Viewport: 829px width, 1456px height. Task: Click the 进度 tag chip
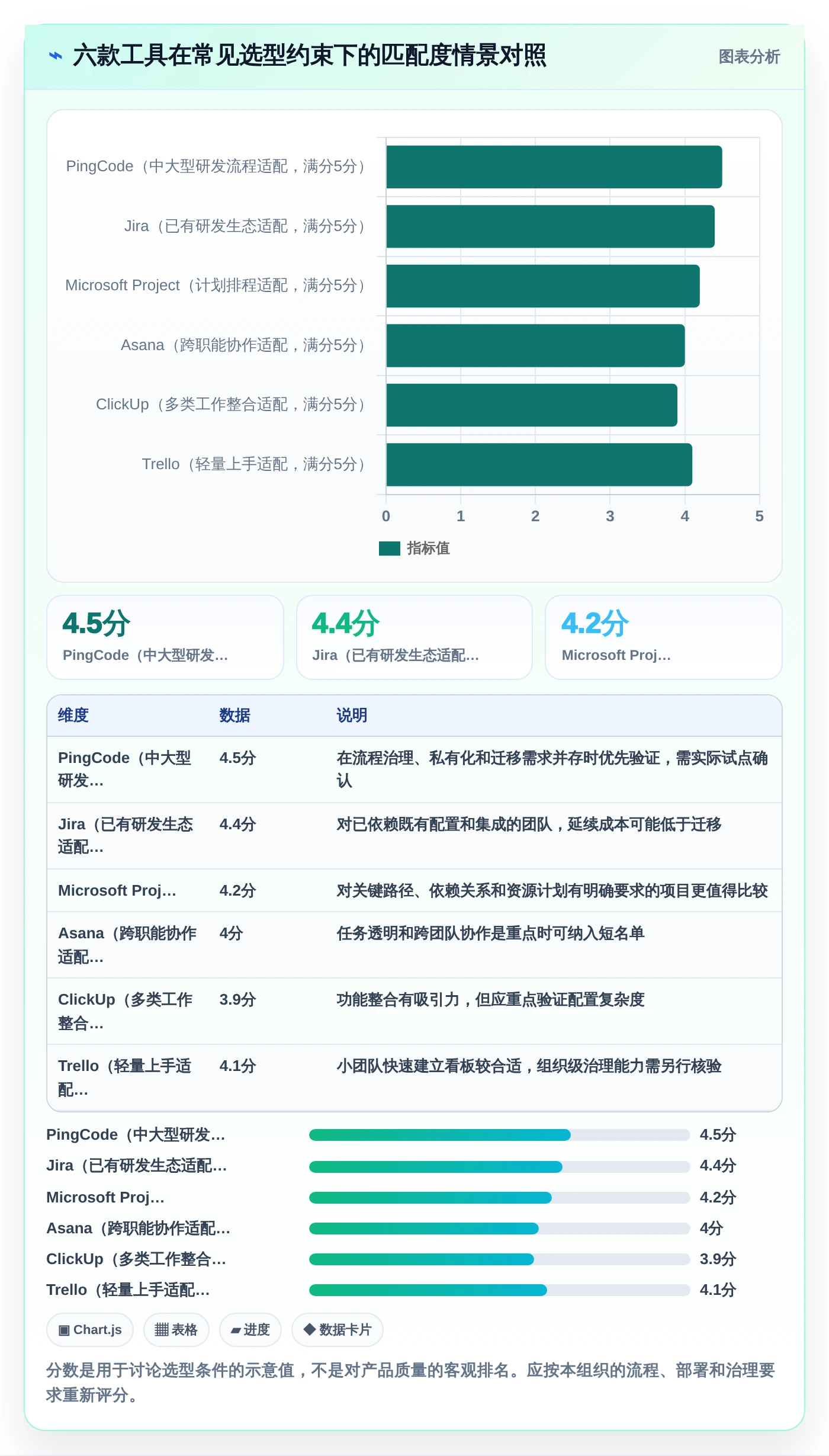click(x=250, y=1330)
